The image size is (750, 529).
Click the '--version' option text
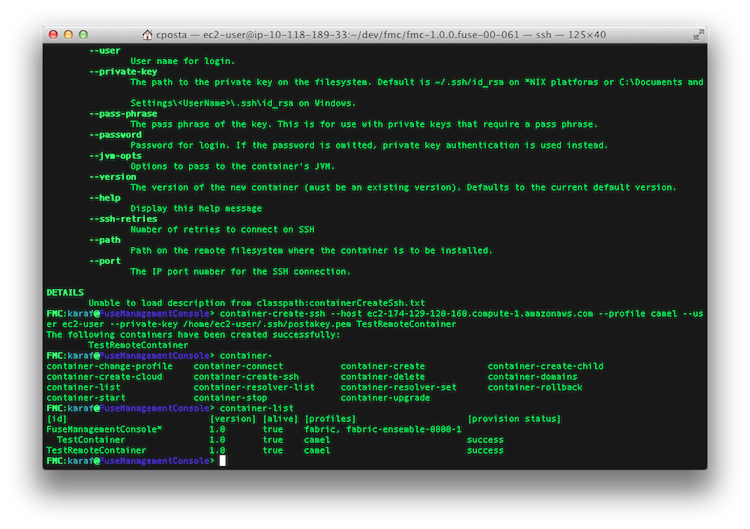[112, 177]
